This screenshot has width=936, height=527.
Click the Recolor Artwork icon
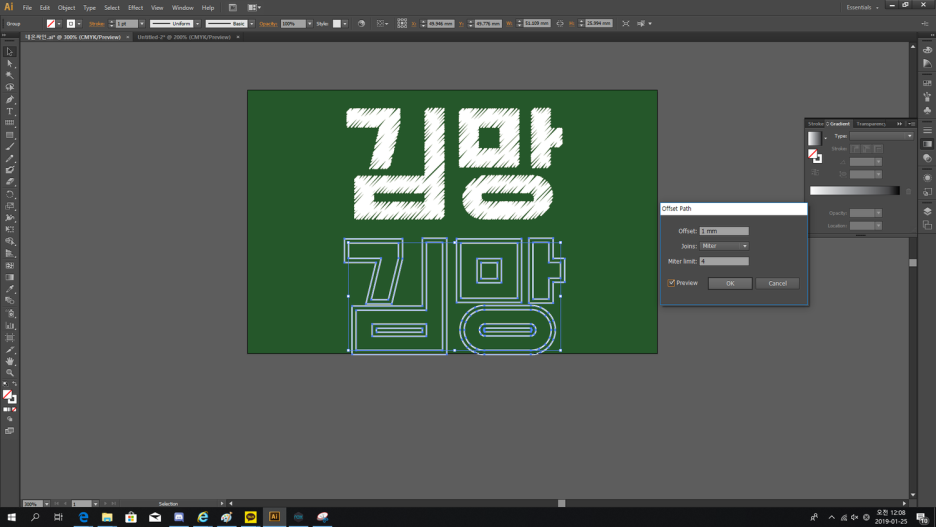pos(361,23)
